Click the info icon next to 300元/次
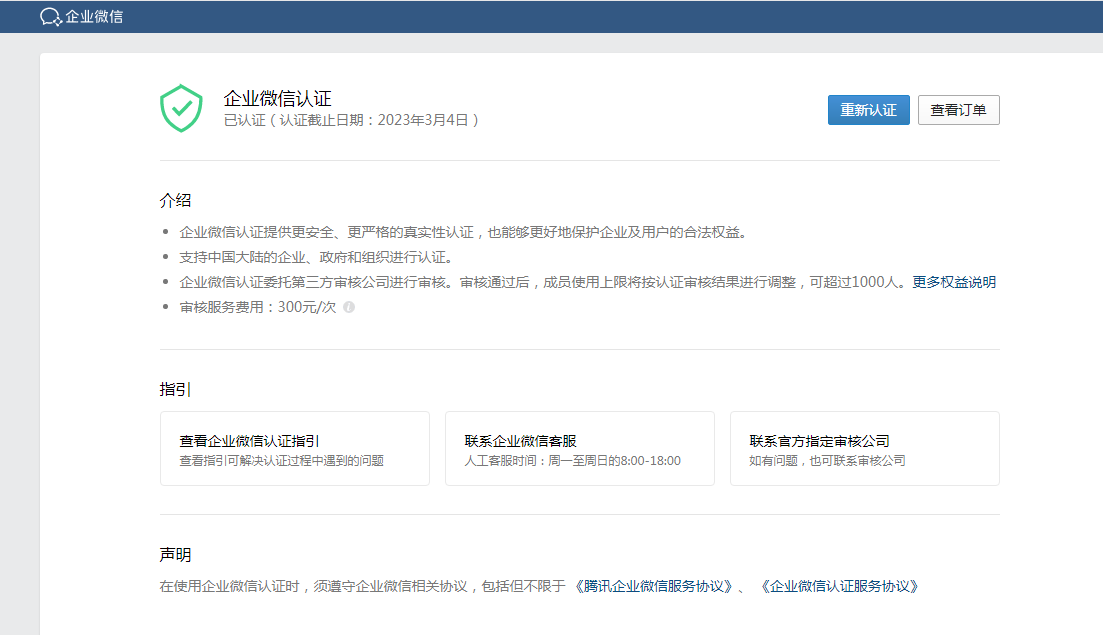The image size is (1103, 635). 349,307
